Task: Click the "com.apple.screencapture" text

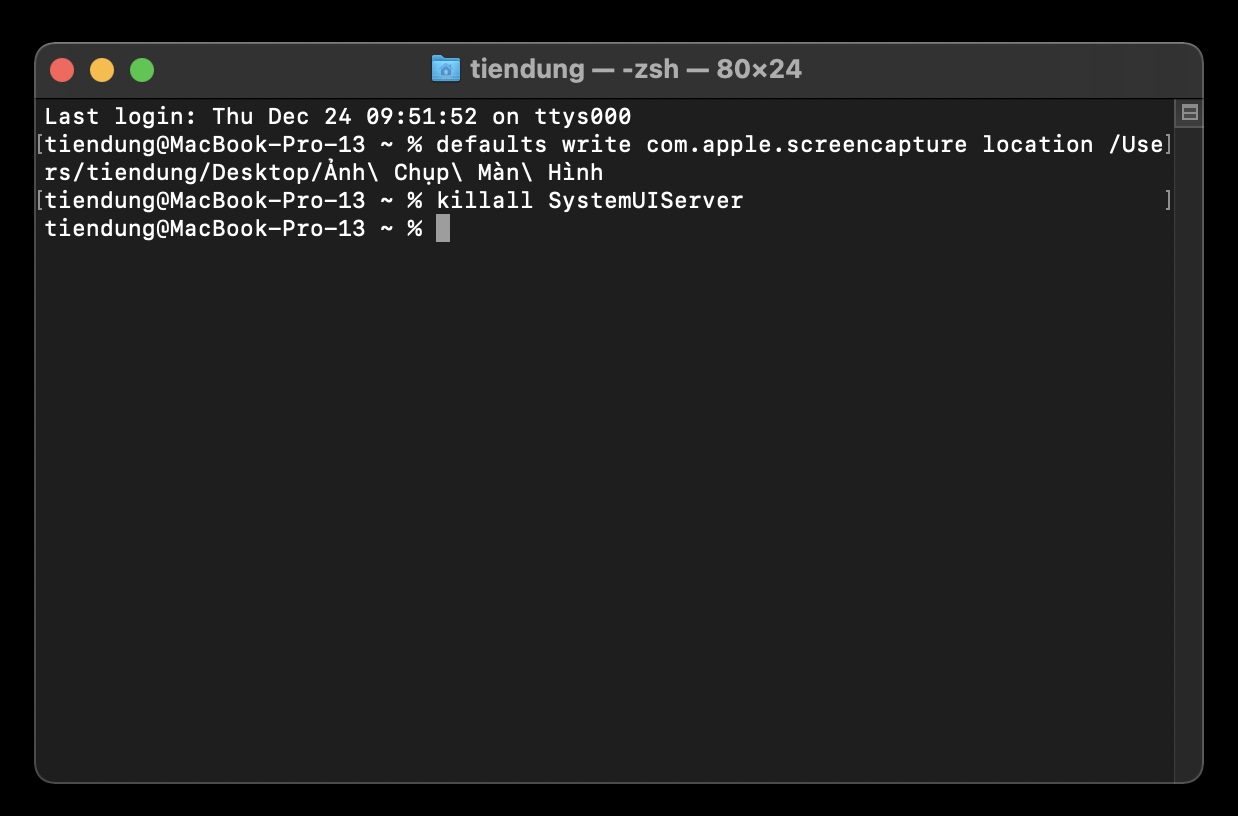Action: 806,145
